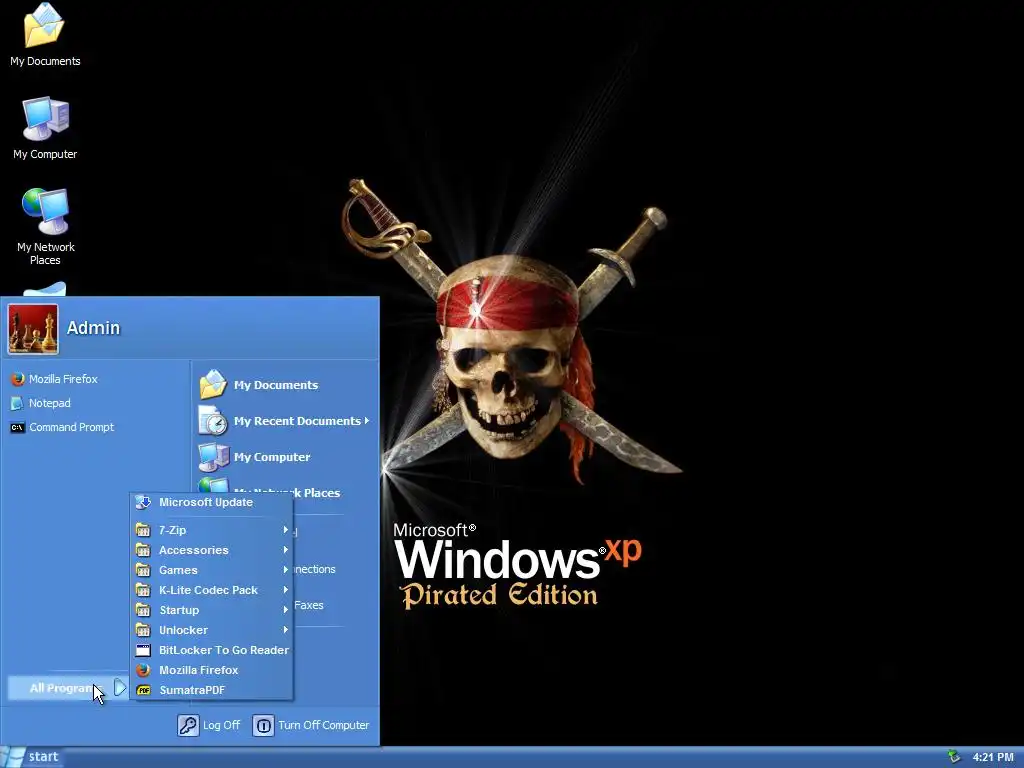The height and width of the screenshot is (768, 1024).
Task: Click Microsoft Update icon in programs list
Action: (x=143, y=502)
